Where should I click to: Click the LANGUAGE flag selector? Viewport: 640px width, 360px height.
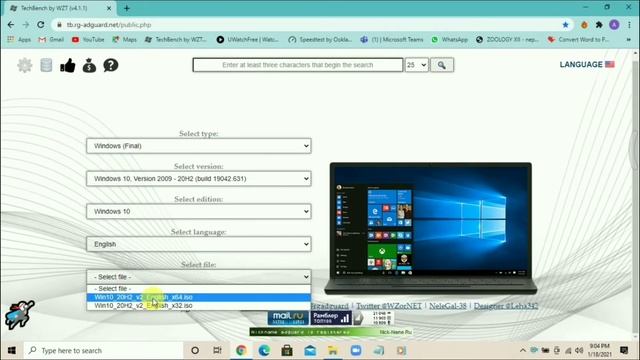587,64
